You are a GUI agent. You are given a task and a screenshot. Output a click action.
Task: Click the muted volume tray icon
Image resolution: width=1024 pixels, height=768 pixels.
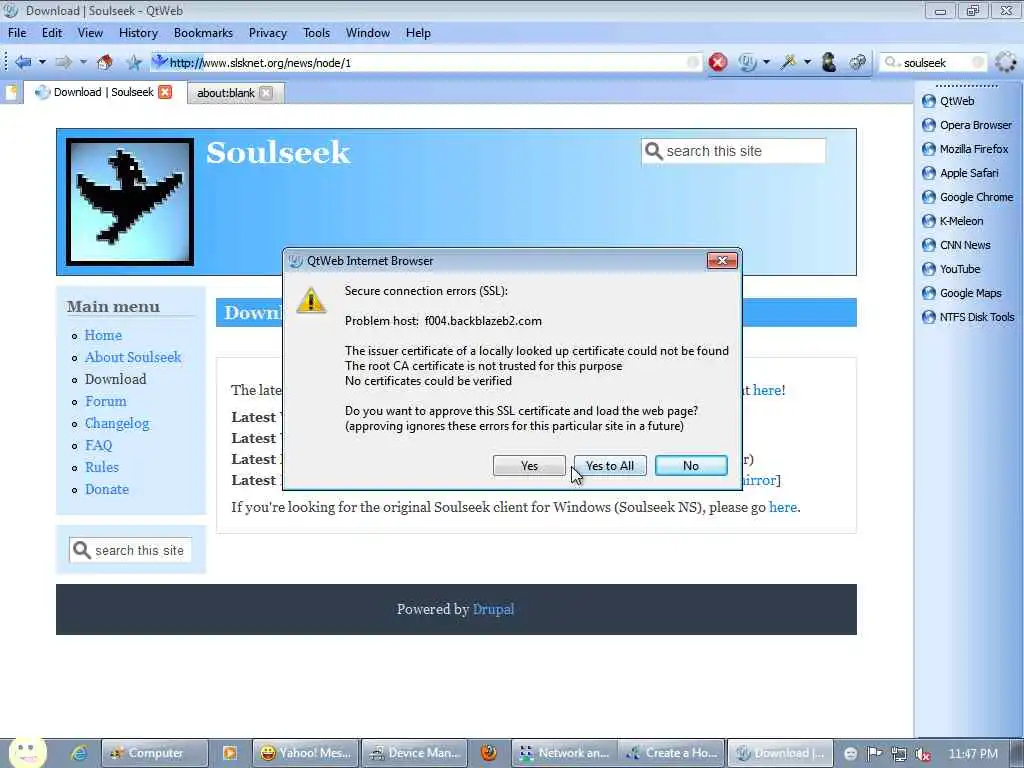pyautogui.click(x=923, y=754)
